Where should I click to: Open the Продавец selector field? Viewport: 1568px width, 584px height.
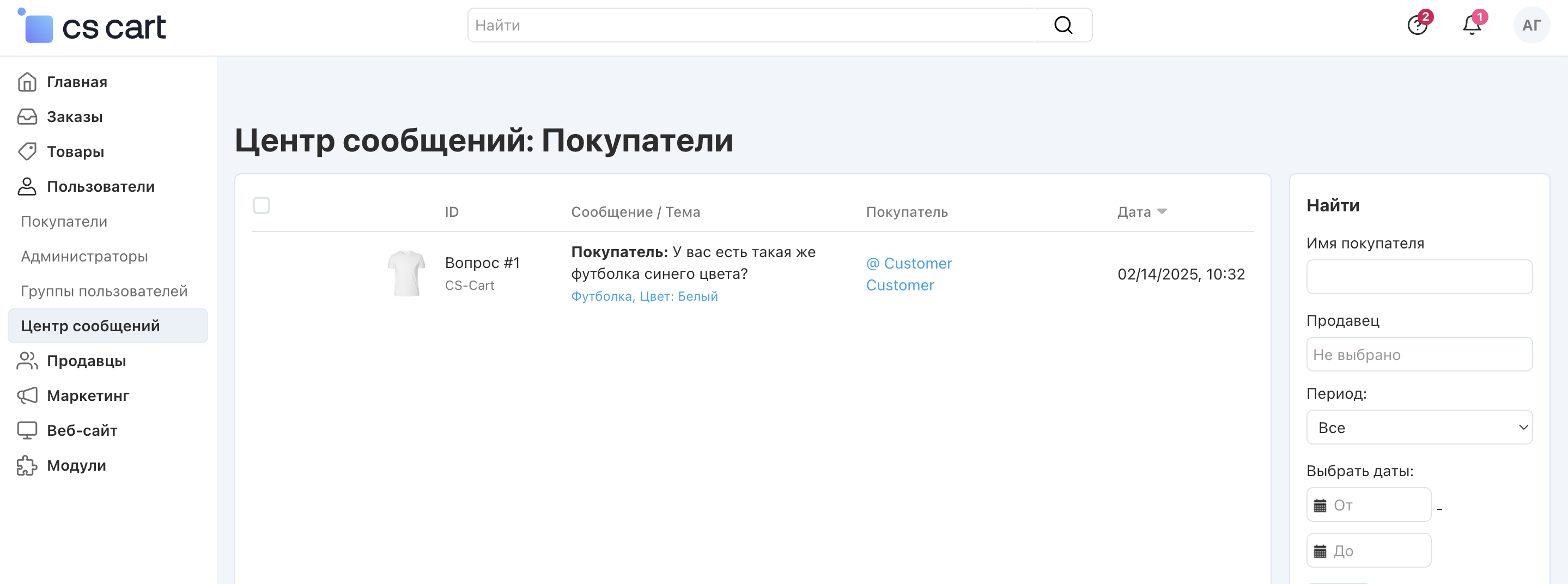[1419, 355]
